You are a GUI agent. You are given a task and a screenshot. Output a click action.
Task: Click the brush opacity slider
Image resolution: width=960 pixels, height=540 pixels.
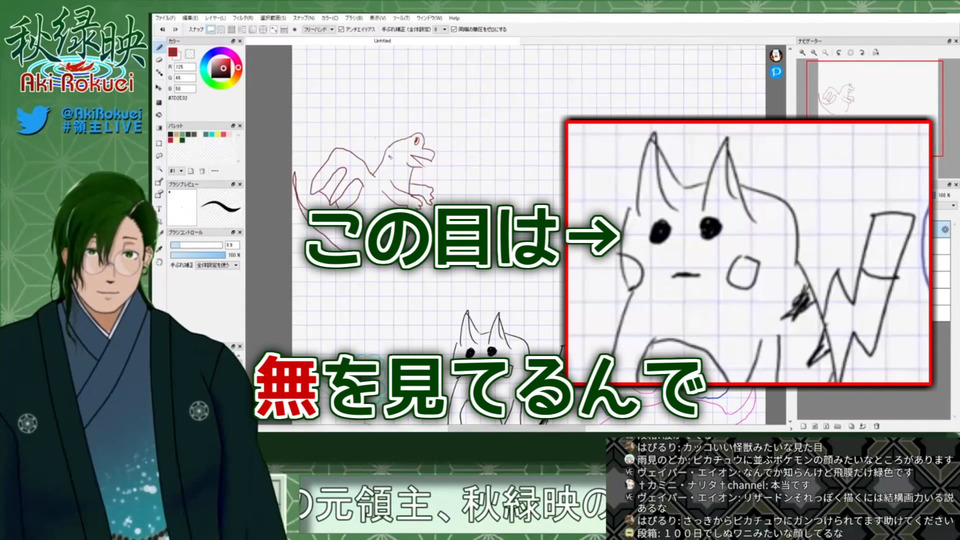click(x=198, y=255)
